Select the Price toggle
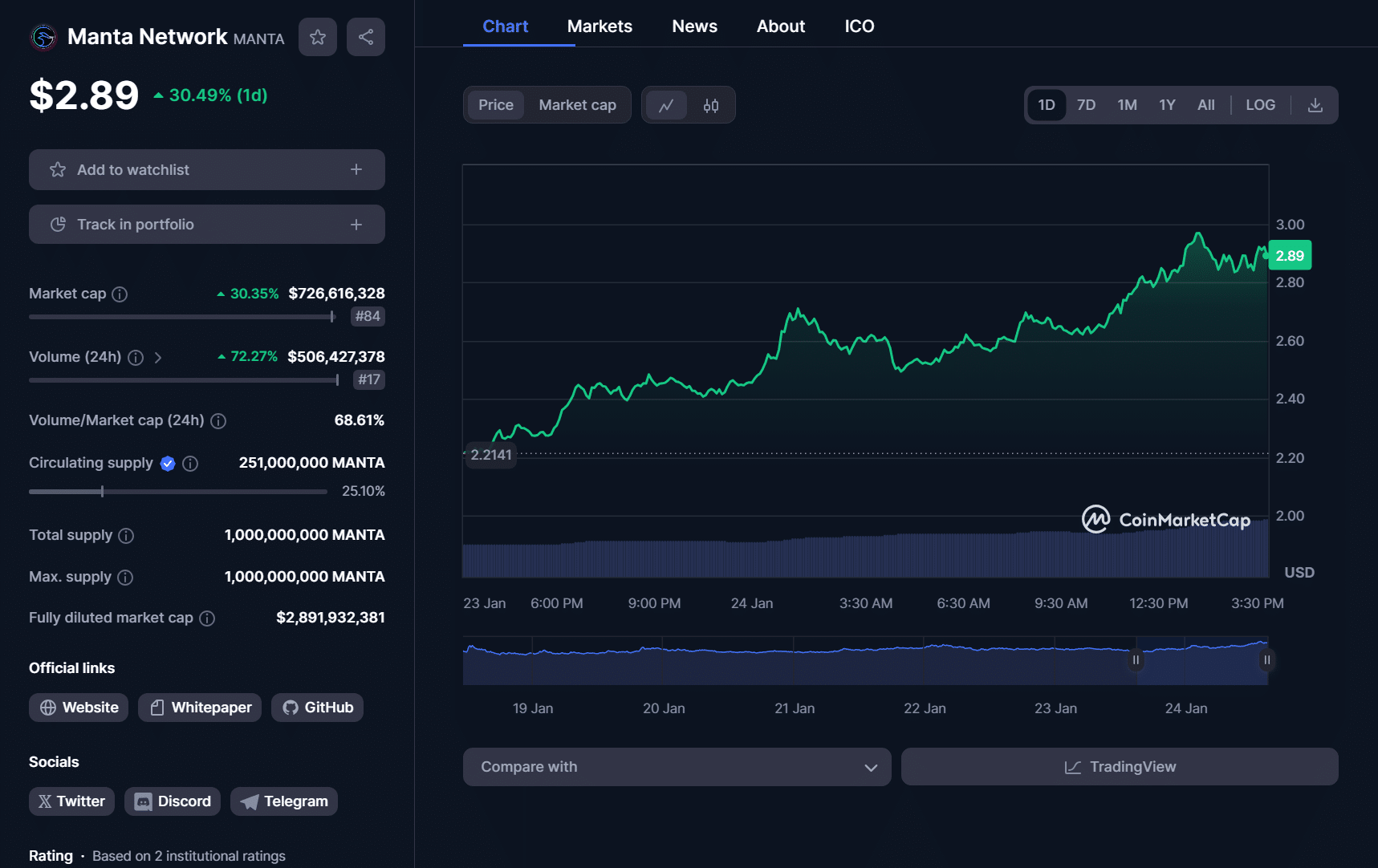 coord(496,105)
